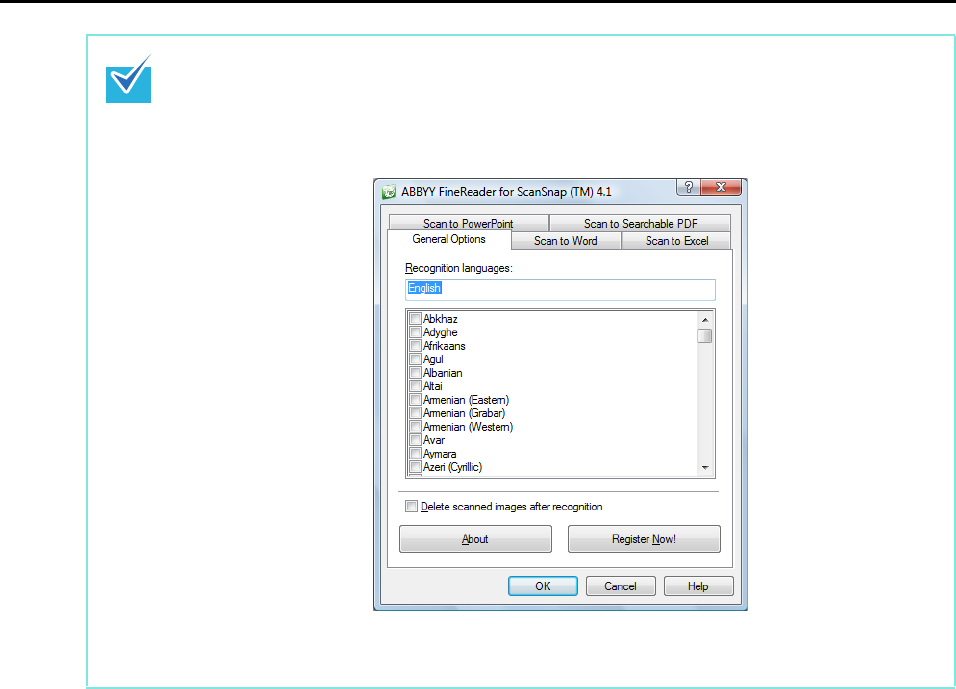Check the Adyghe language checkbox

[x=415, y=332]
